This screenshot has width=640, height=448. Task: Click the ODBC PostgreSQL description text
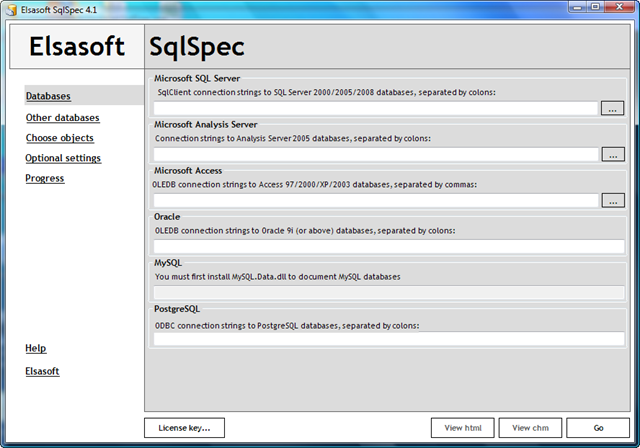[287, 326]
